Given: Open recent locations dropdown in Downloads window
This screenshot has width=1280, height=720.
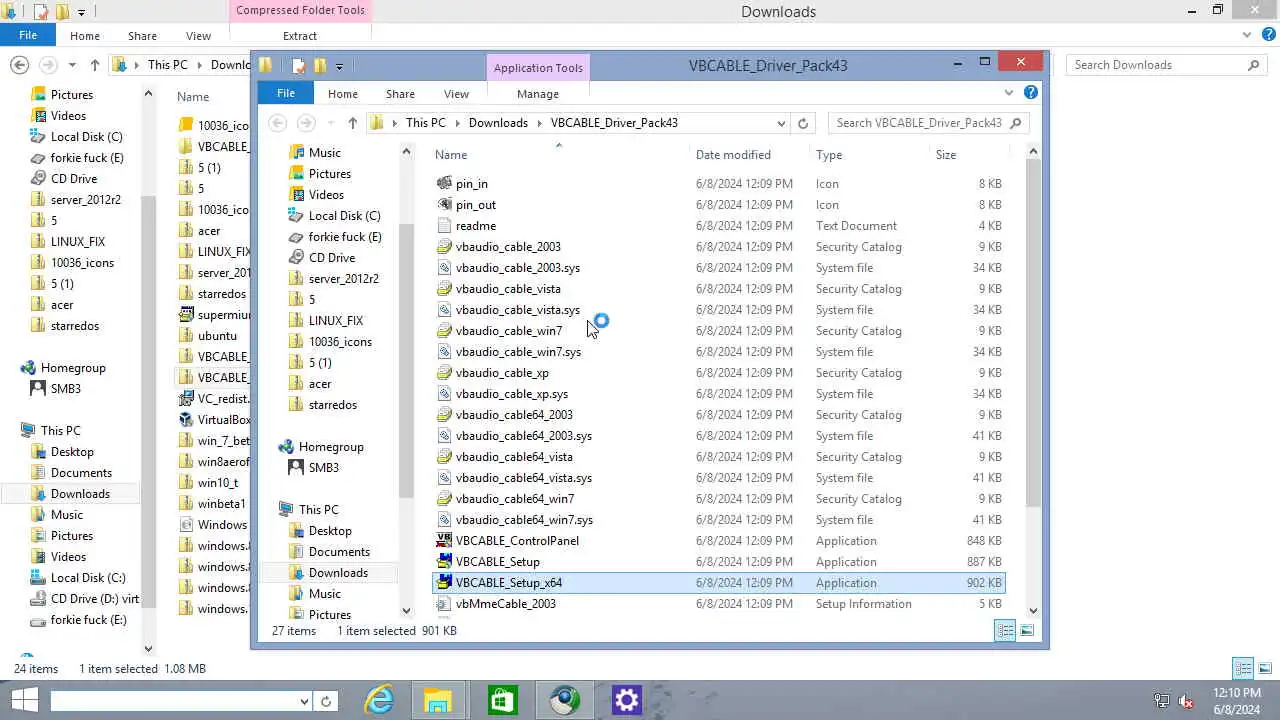Looking at the screenshot, I should coord(72,65).
